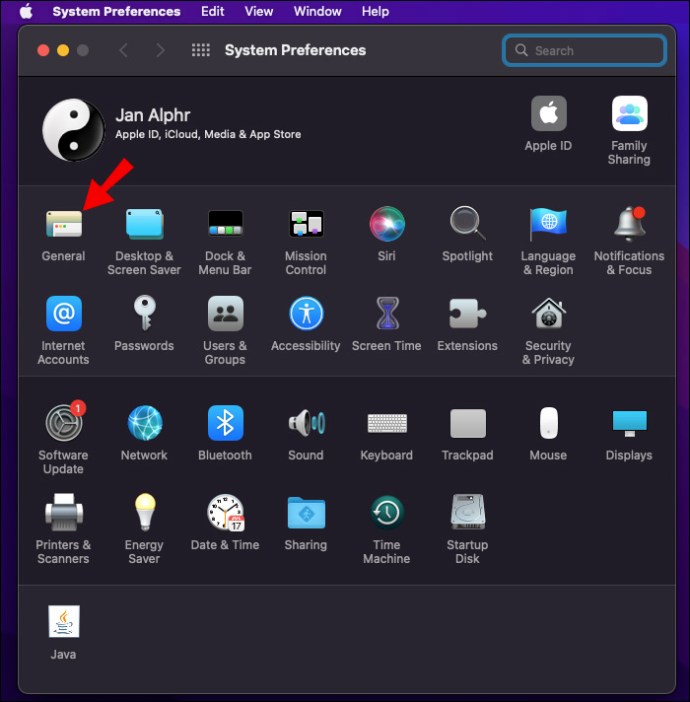Minimize window with yellow button
Image resolution: width=690 pixels, height=702 pixels.
coord(63,50)
